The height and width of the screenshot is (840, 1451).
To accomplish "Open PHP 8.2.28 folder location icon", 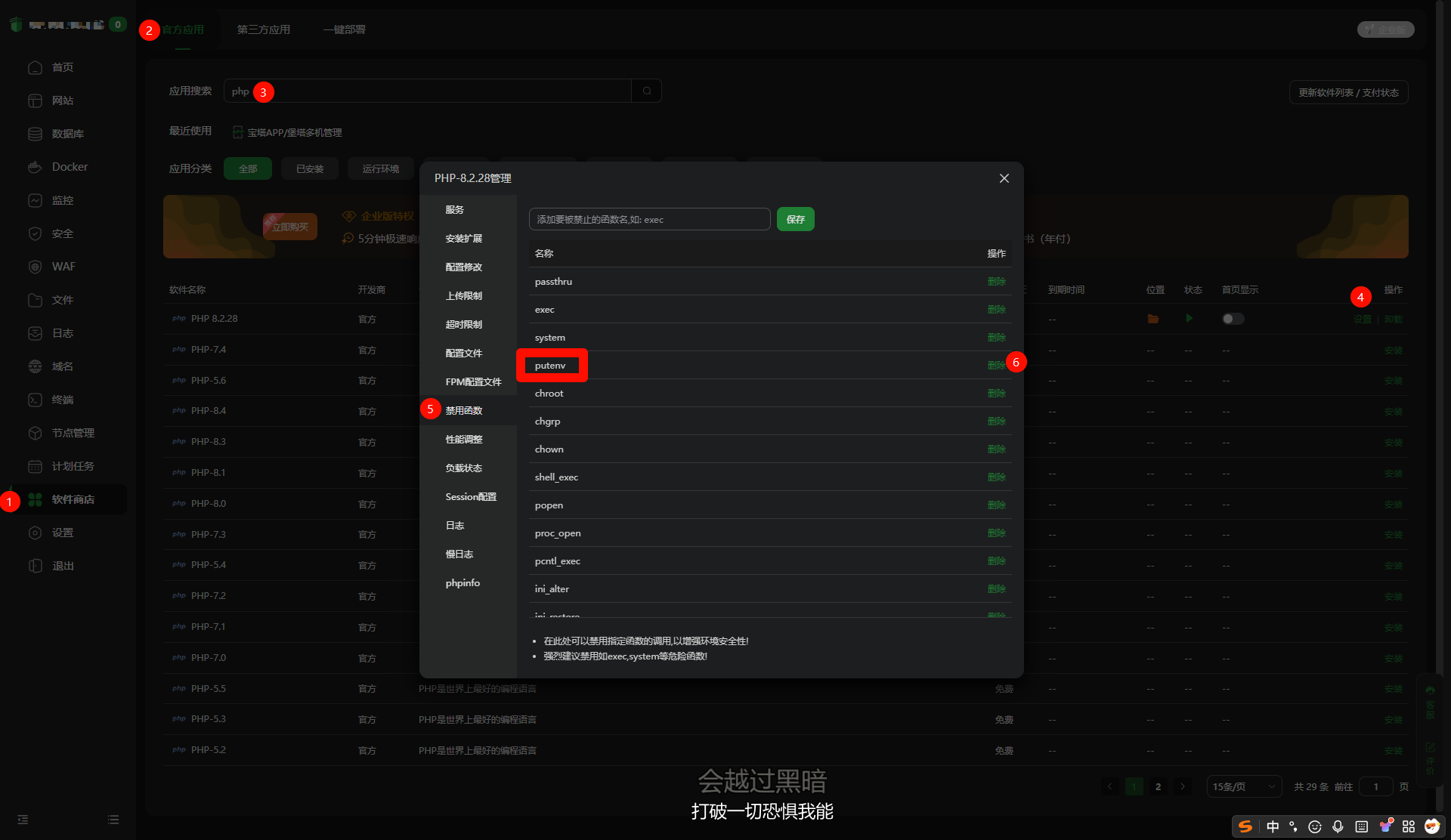I will (x=1153, y=319).
